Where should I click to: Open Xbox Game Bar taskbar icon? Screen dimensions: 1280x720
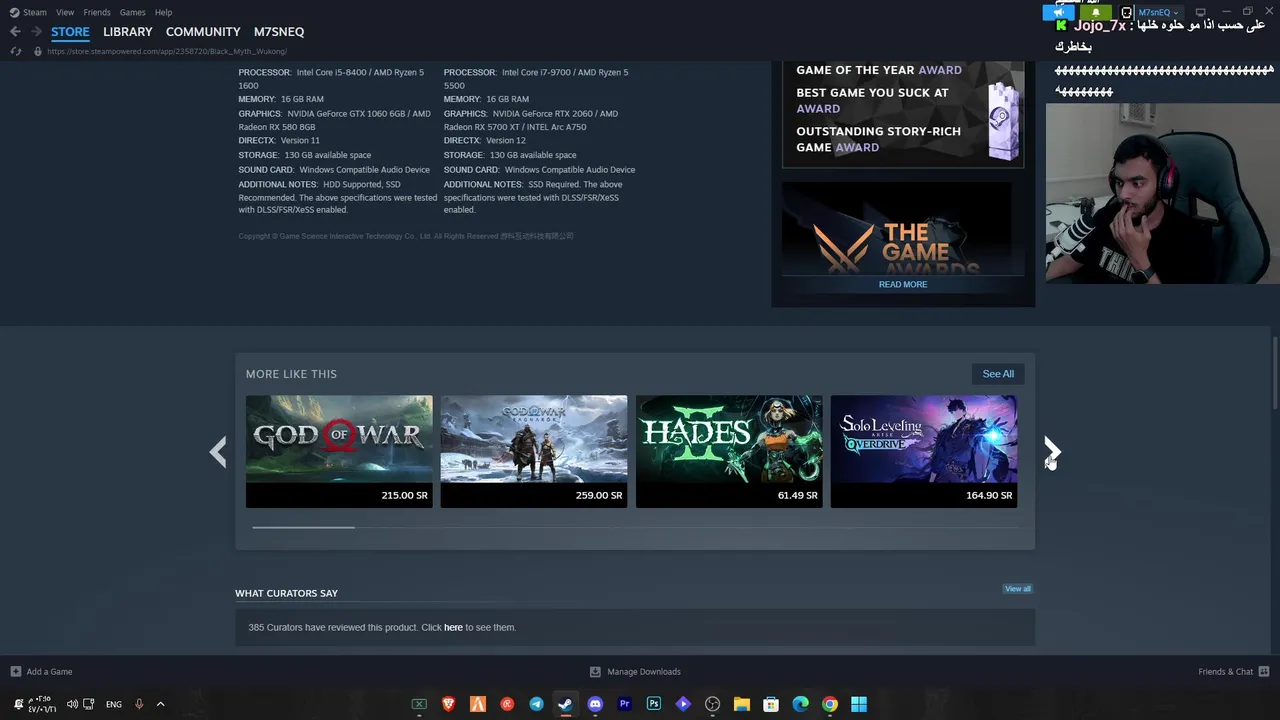click(419, 704)
